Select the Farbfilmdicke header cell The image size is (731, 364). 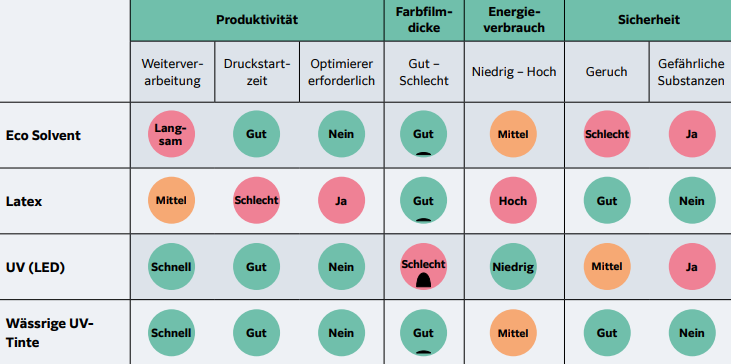point(424,20)
